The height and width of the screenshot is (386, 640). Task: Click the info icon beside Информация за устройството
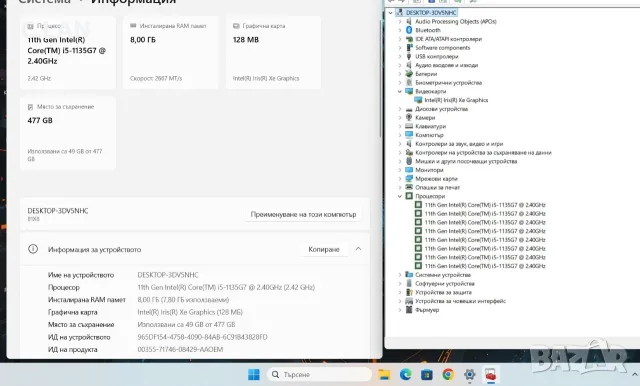click(x=33, y=249)
